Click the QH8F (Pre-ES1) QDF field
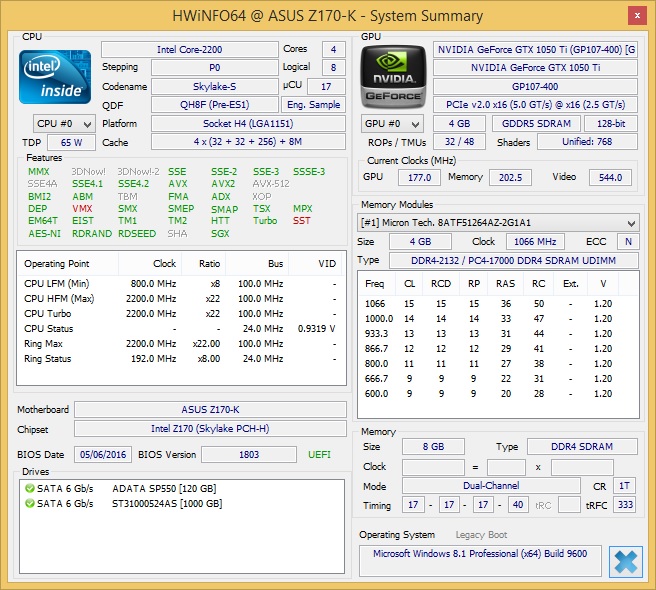This screenshot has width=656, height=590. [215, 105]
